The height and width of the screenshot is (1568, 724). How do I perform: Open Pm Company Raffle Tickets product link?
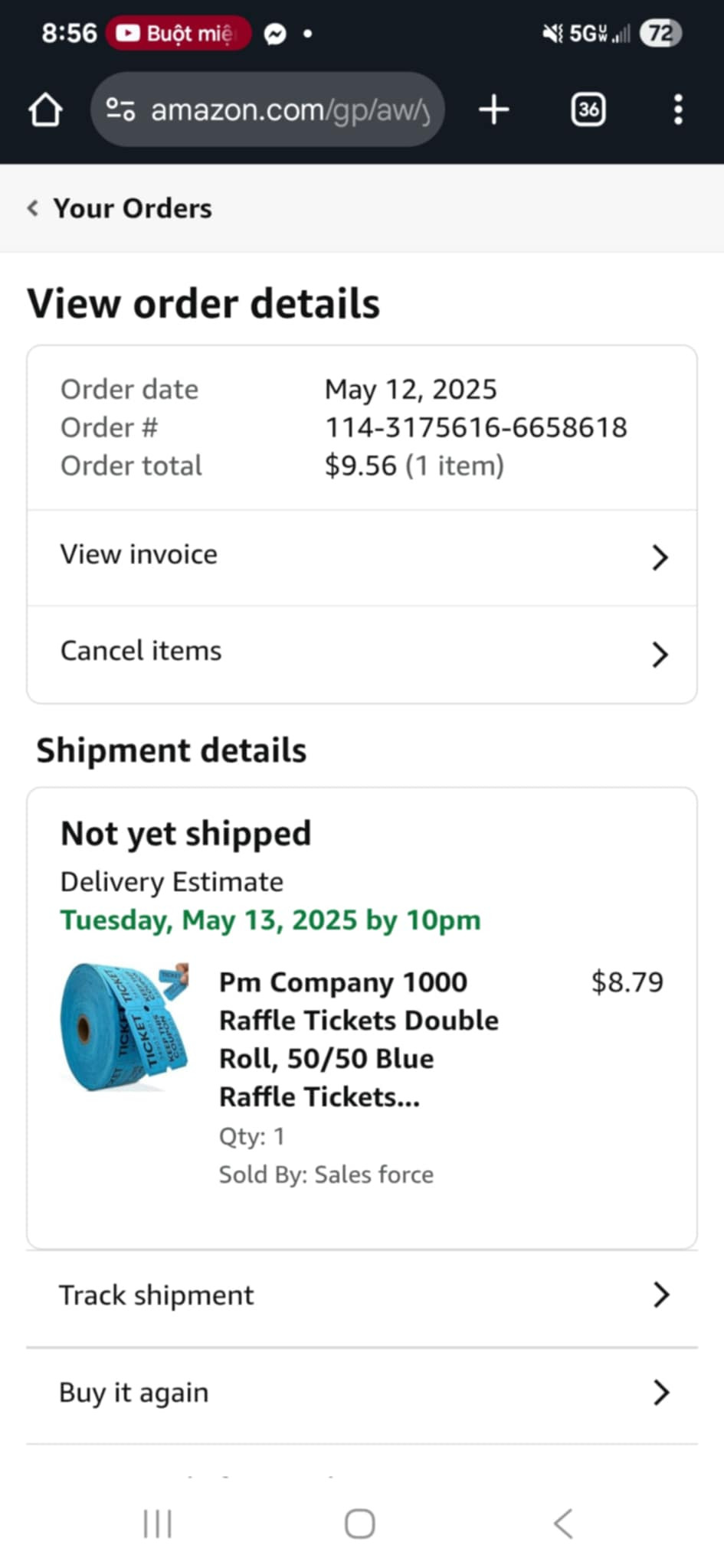(358, 1039)
